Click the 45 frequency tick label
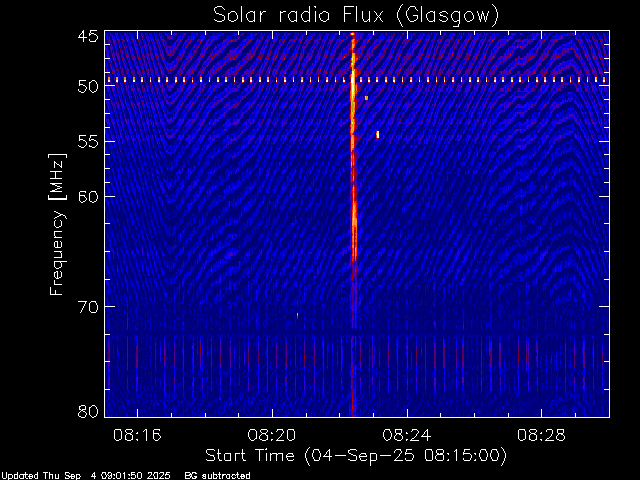This screenshot has width=640, height=480. tap(88, 36)
